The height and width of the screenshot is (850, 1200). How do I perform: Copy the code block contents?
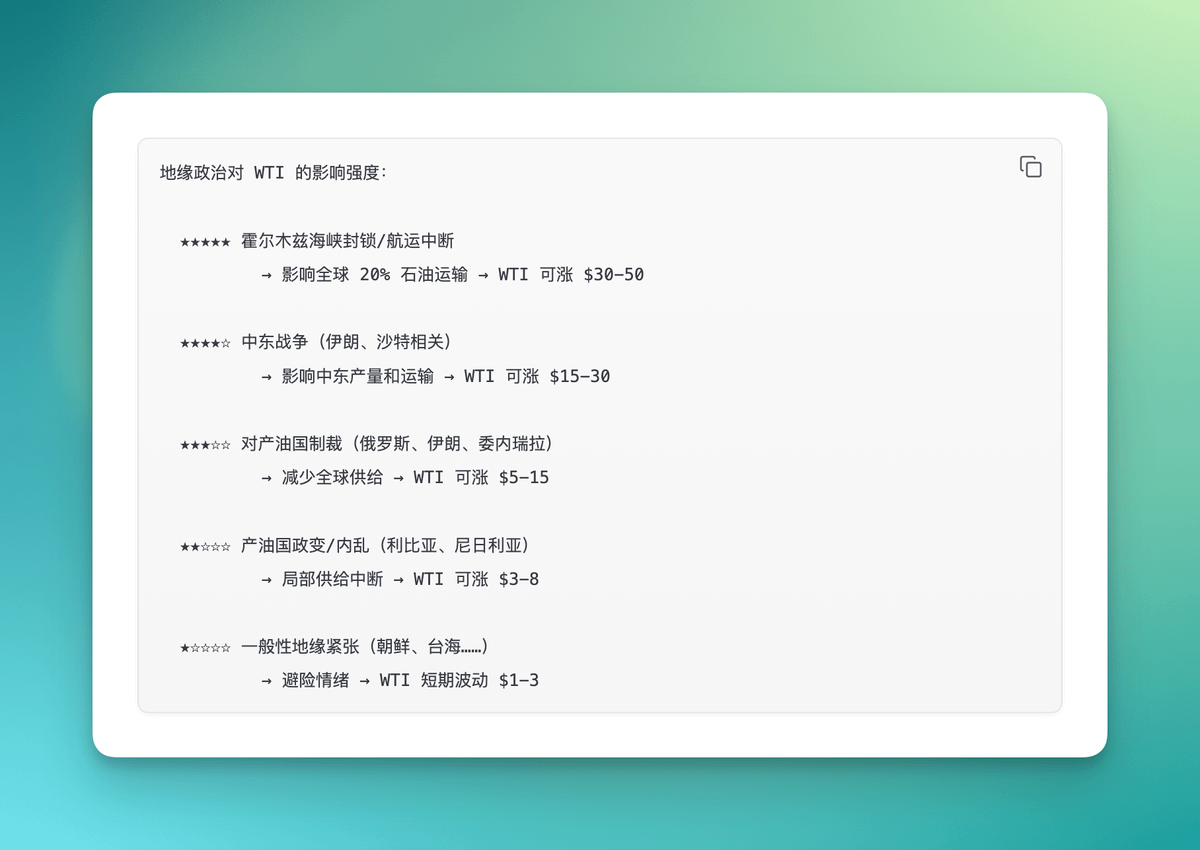click(x=1030, y=167)
